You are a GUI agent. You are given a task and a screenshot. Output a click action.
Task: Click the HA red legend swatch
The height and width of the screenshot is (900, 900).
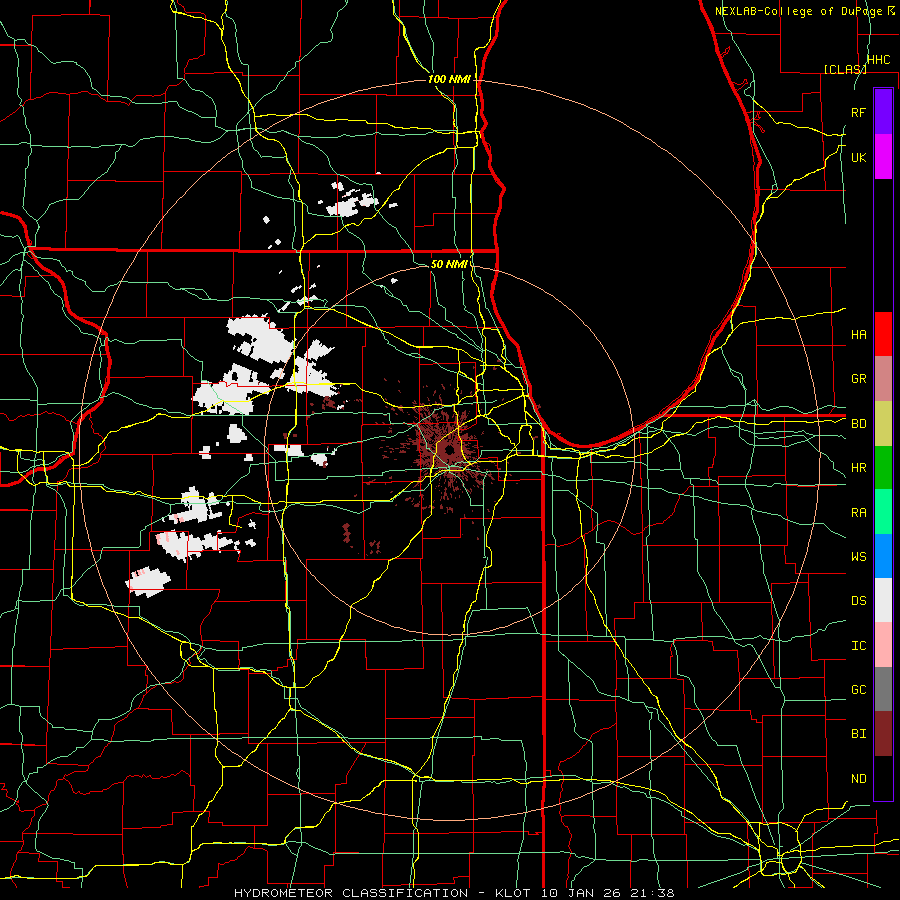click(883, 334)
